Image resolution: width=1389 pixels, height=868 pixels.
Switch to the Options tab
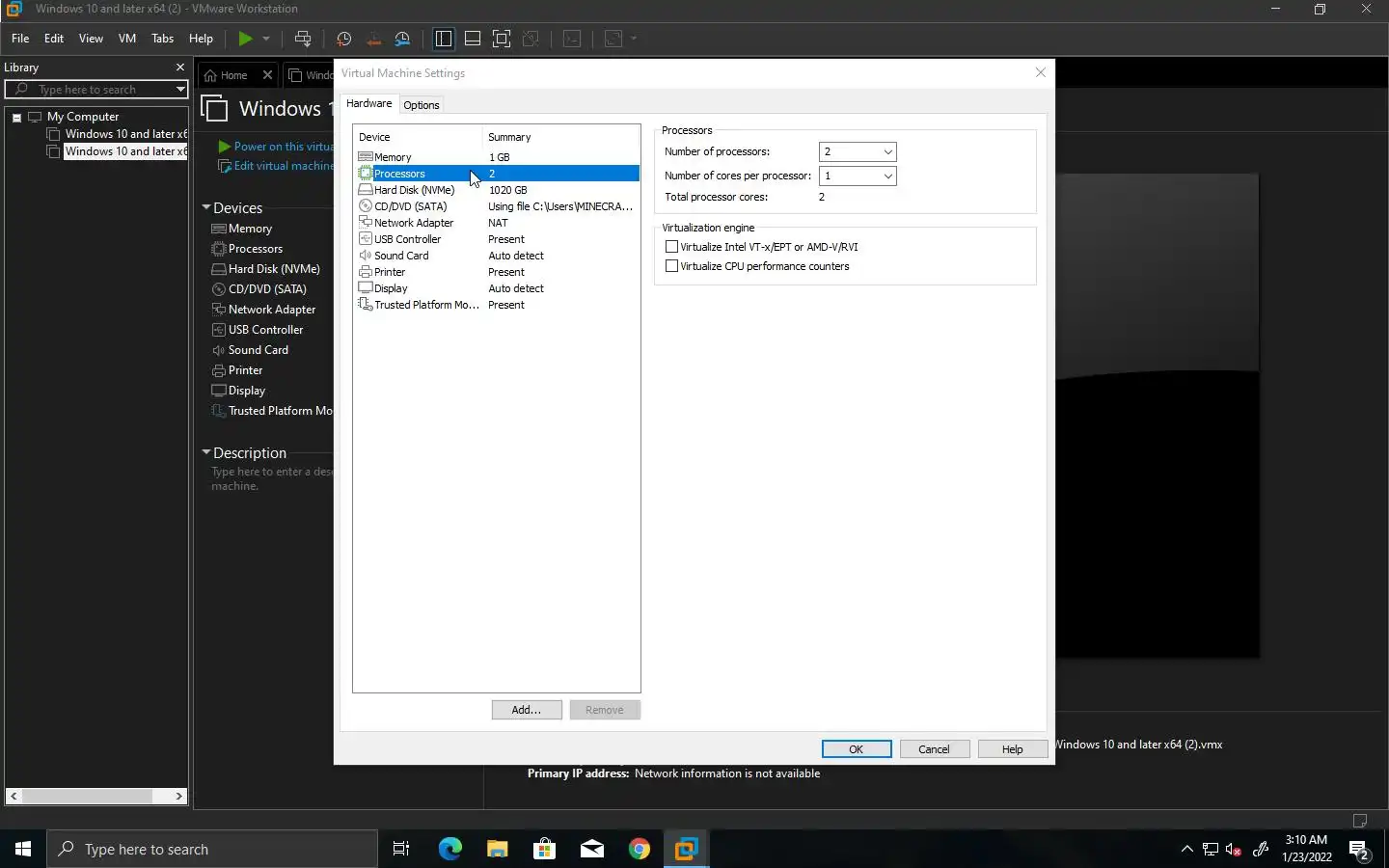click(x=422, y=105)
